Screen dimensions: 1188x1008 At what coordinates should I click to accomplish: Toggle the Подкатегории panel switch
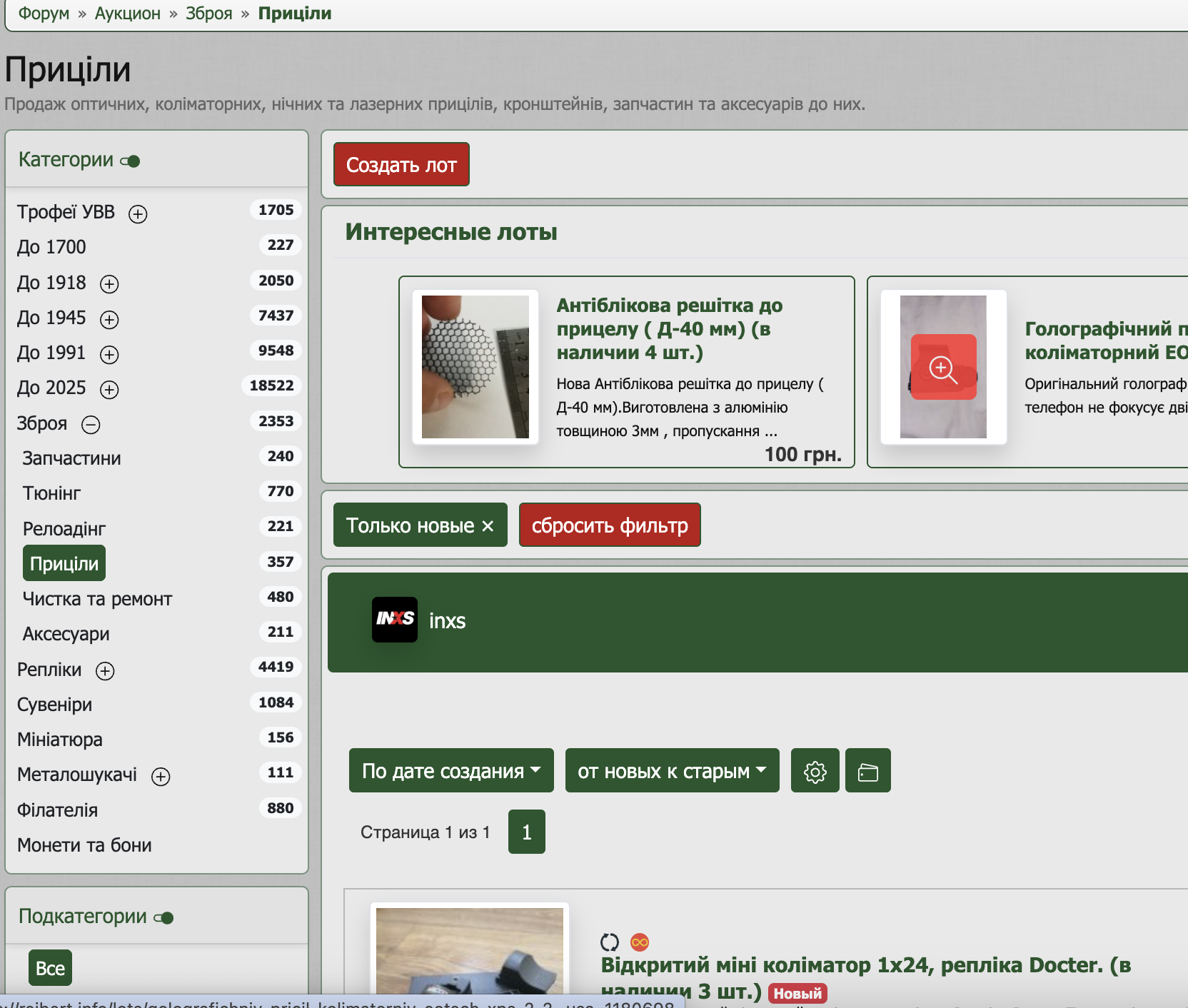164,918
